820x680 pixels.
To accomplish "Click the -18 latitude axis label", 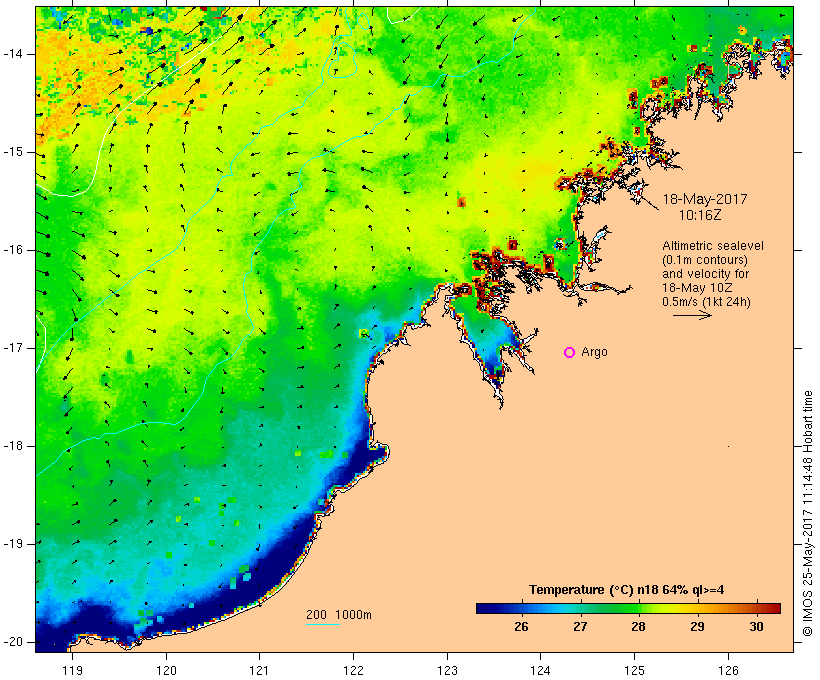I will [x=13, y=446].
